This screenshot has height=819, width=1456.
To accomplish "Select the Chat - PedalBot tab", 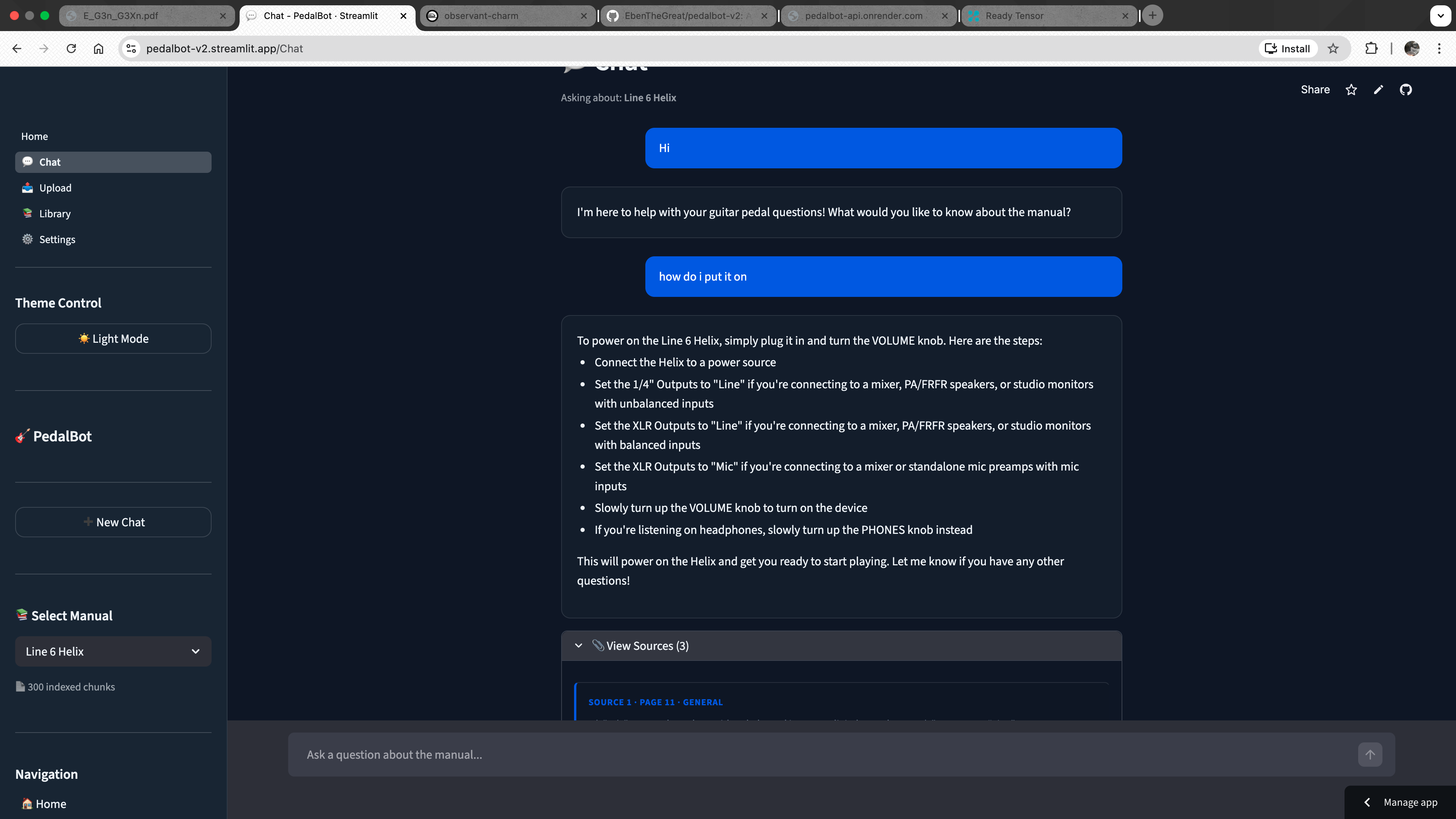I will 328,16.
